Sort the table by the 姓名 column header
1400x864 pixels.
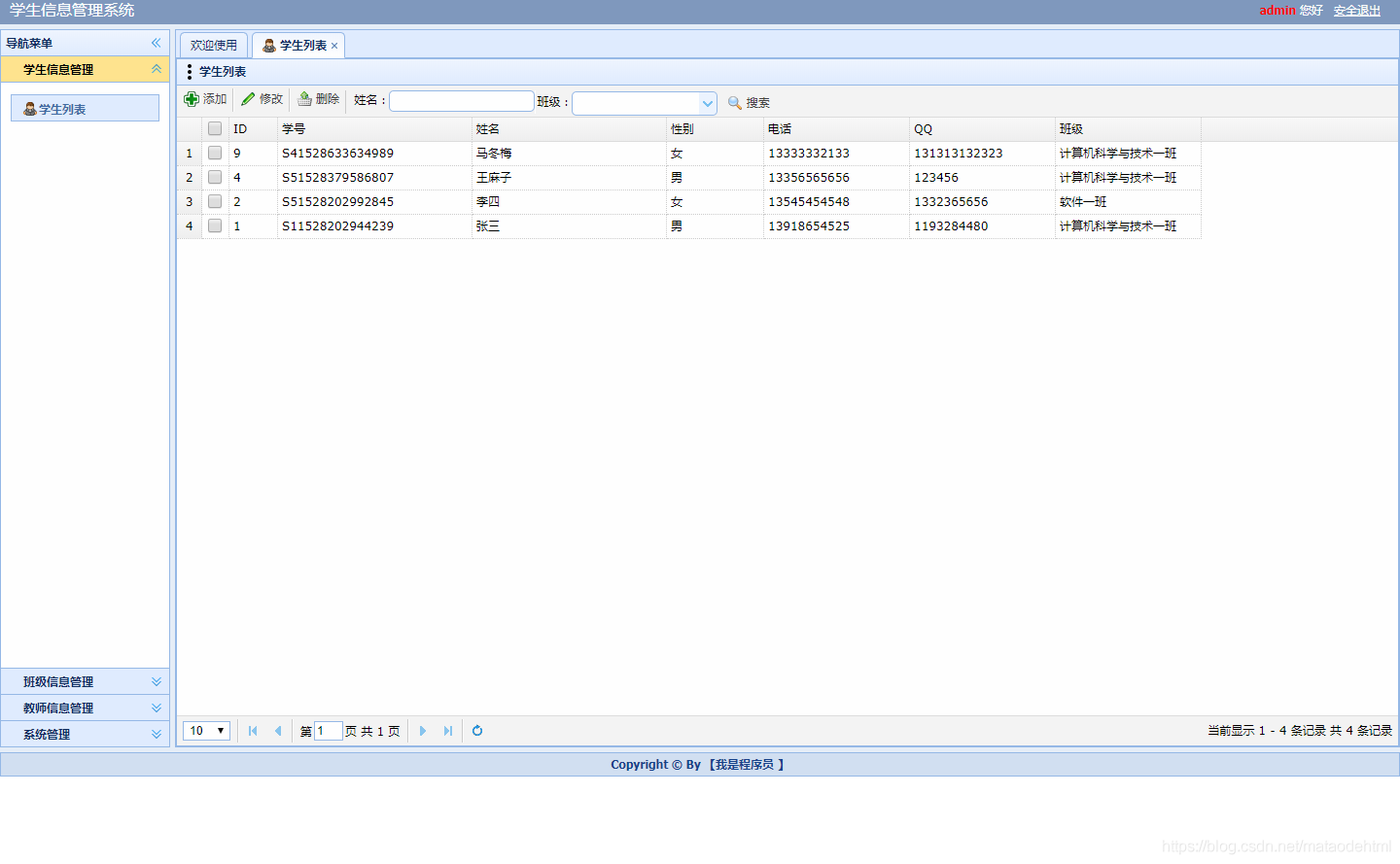point(569,128)
